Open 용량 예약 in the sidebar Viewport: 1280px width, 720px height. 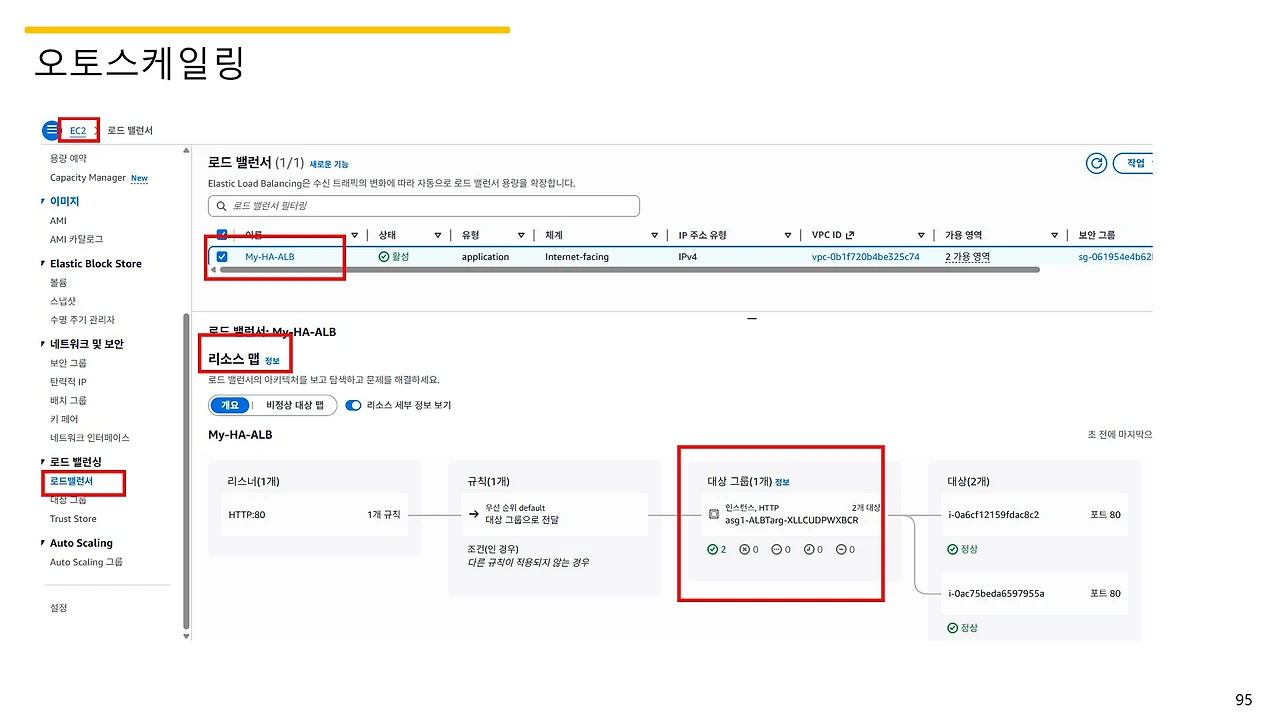69,158
